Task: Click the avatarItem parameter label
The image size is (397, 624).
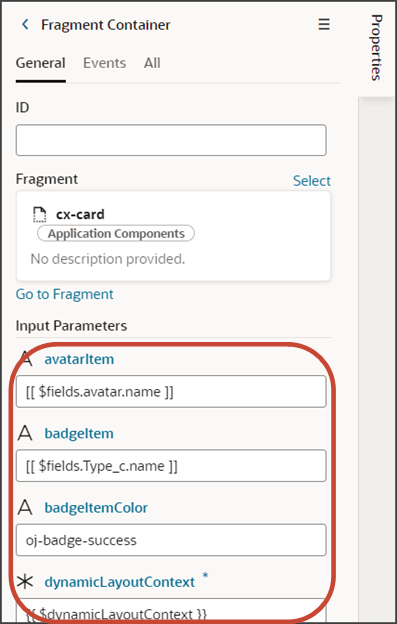Action: click(79, 359)
